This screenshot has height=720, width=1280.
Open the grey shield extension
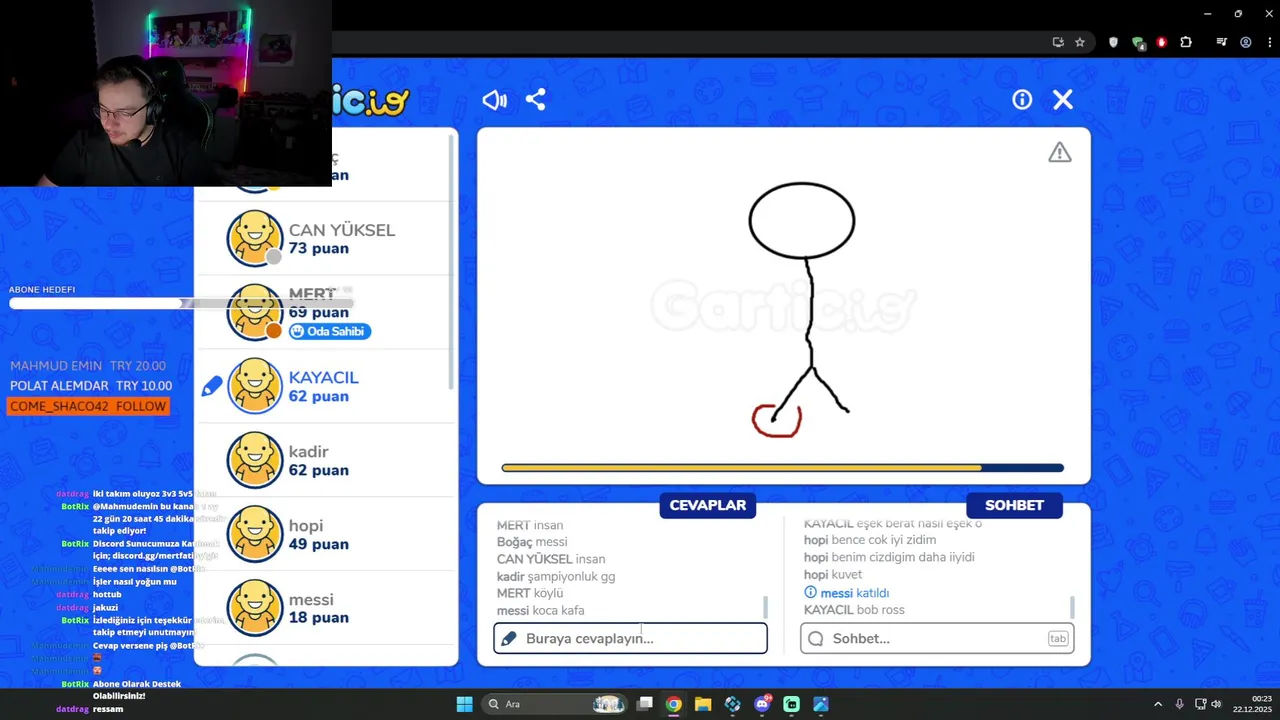coord(1113,42)
